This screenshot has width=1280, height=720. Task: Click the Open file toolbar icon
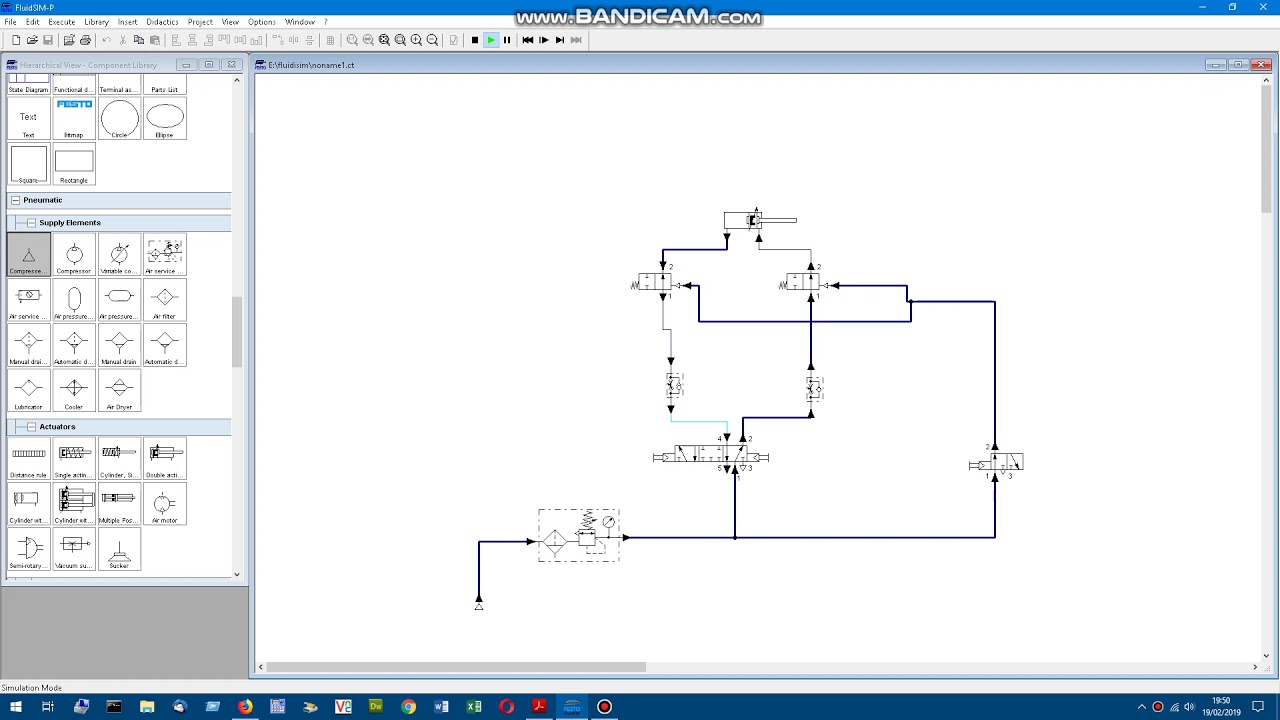point(32,40)
